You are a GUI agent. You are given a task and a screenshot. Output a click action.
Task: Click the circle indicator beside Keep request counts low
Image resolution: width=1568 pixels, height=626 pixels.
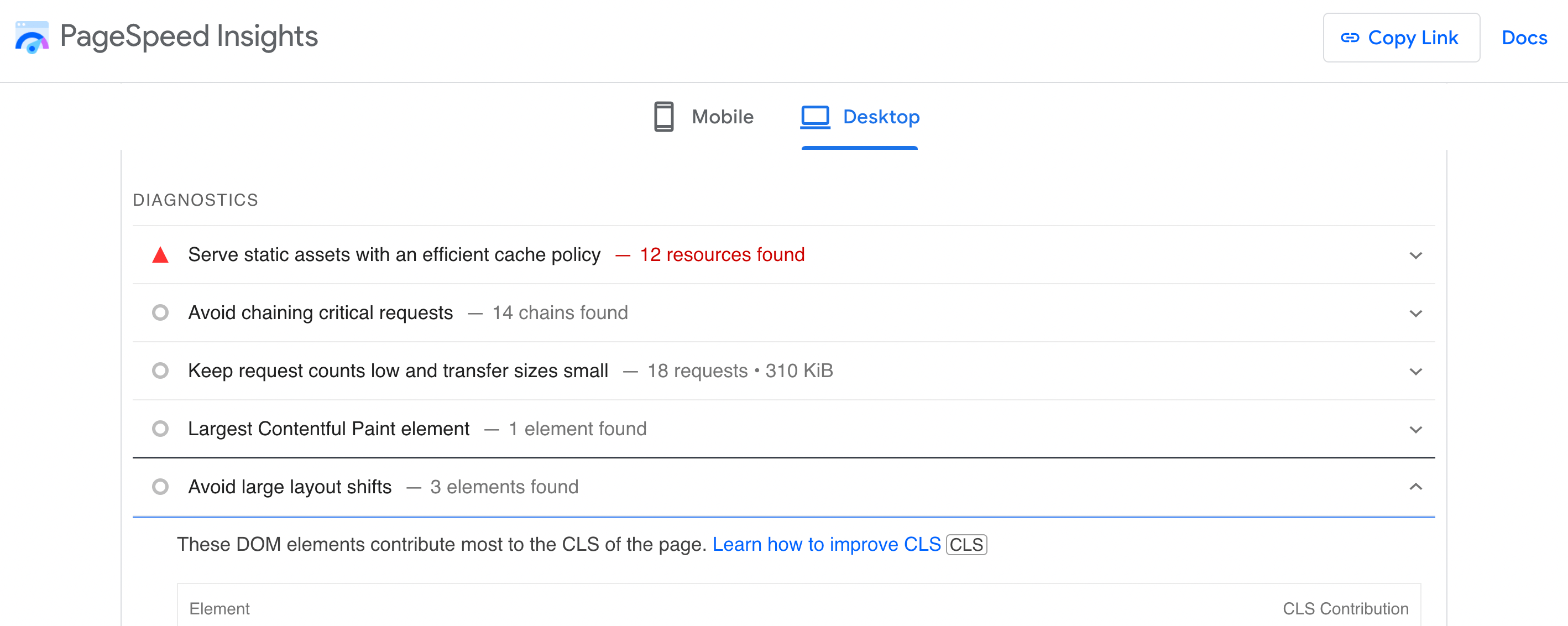(x=160, y=371)
